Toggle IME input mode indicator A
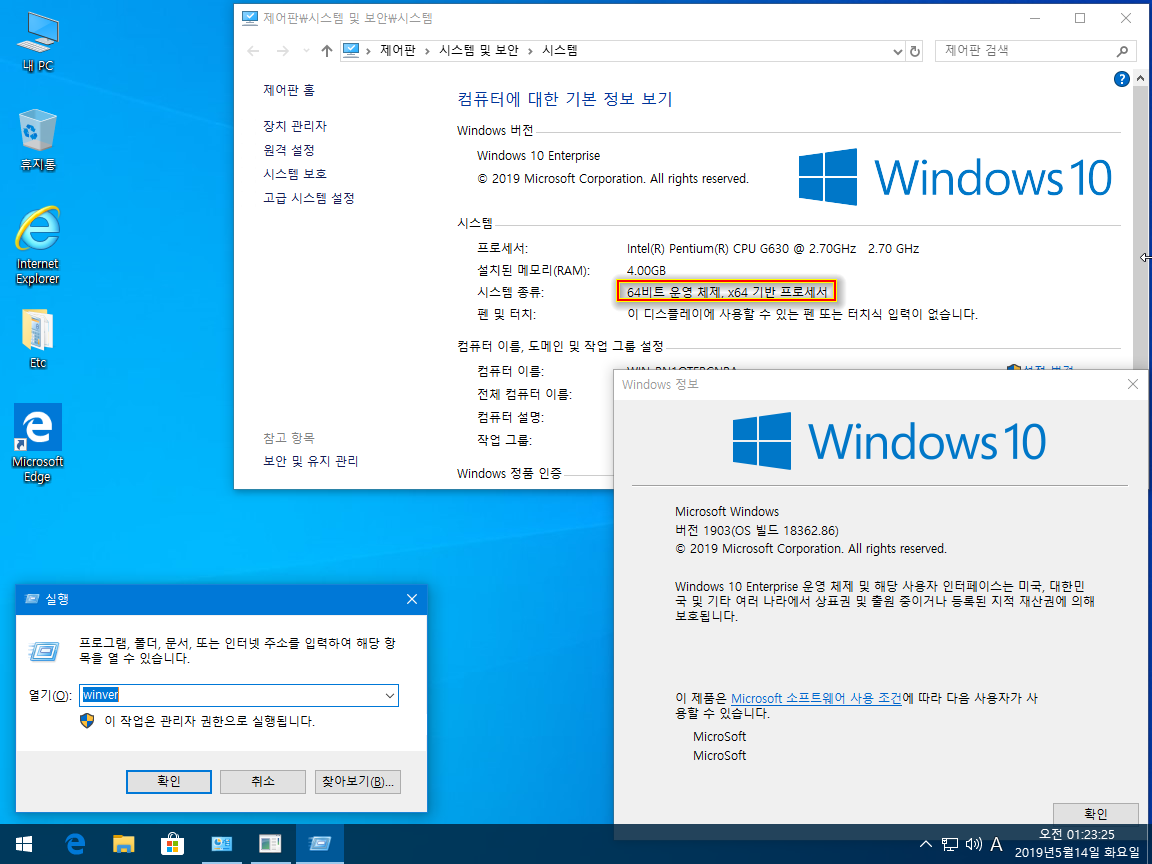The image size is (1152, 864). click(x=996, y=844)
